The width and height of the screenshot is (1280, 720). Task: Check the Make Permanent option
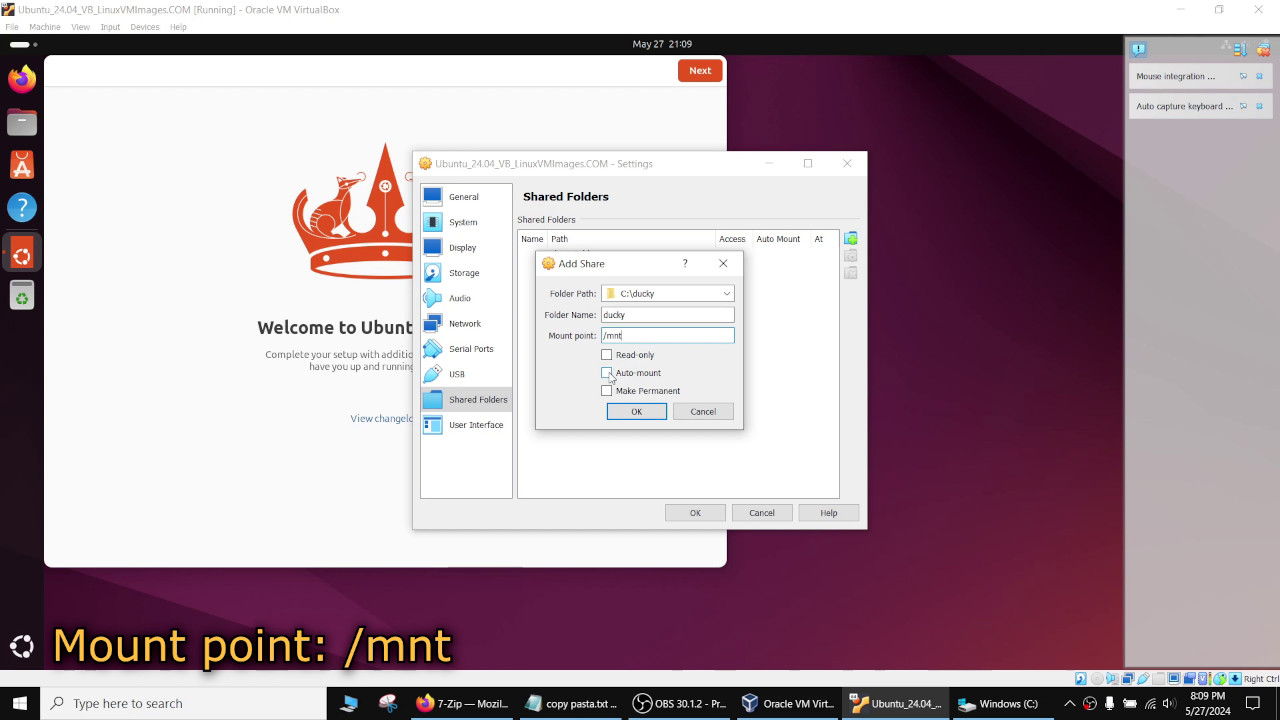(x=606, y=391)
